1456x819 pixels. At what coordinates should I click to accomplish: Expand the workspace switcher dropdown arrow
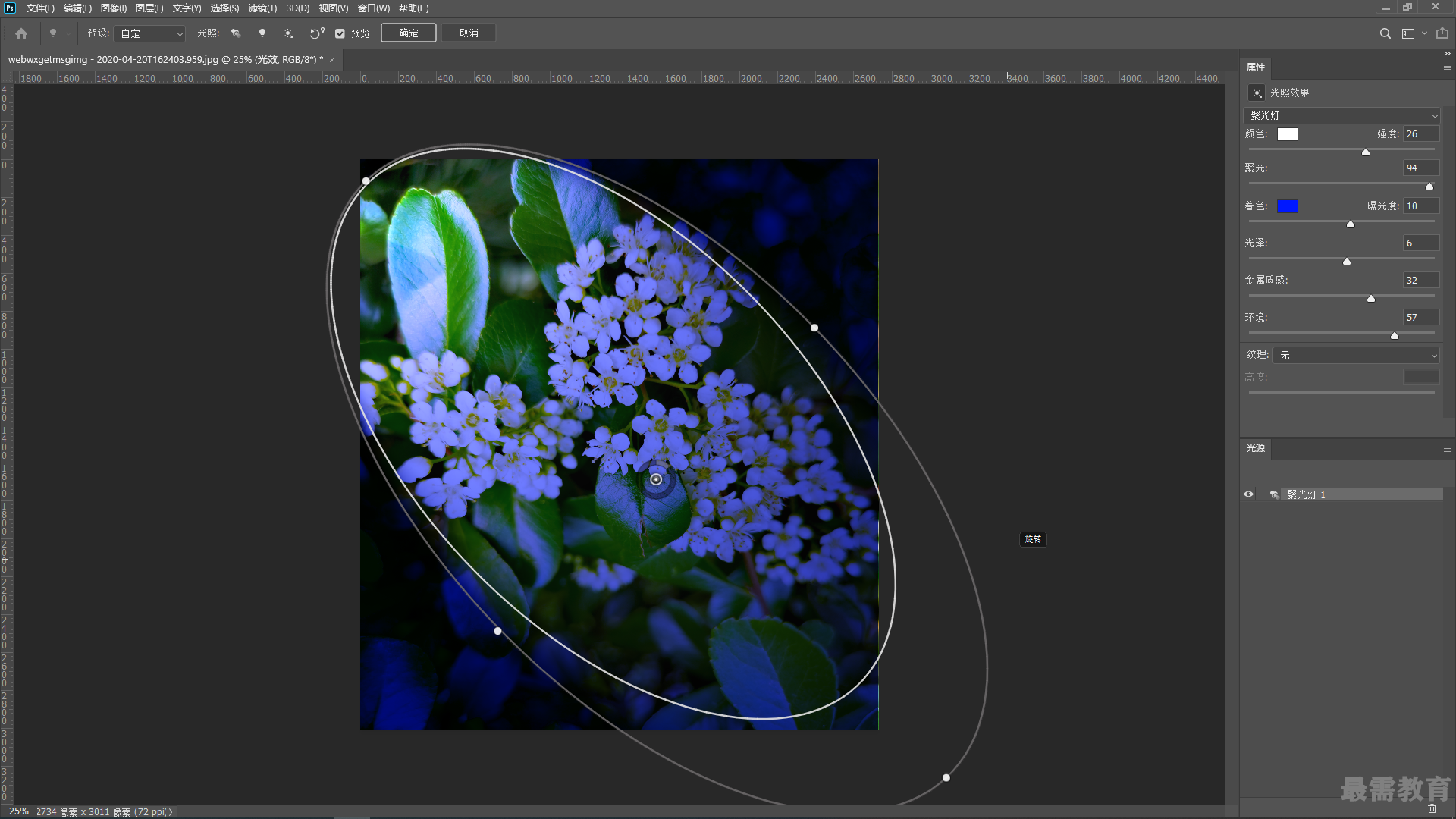click(x=1424, y=33)
